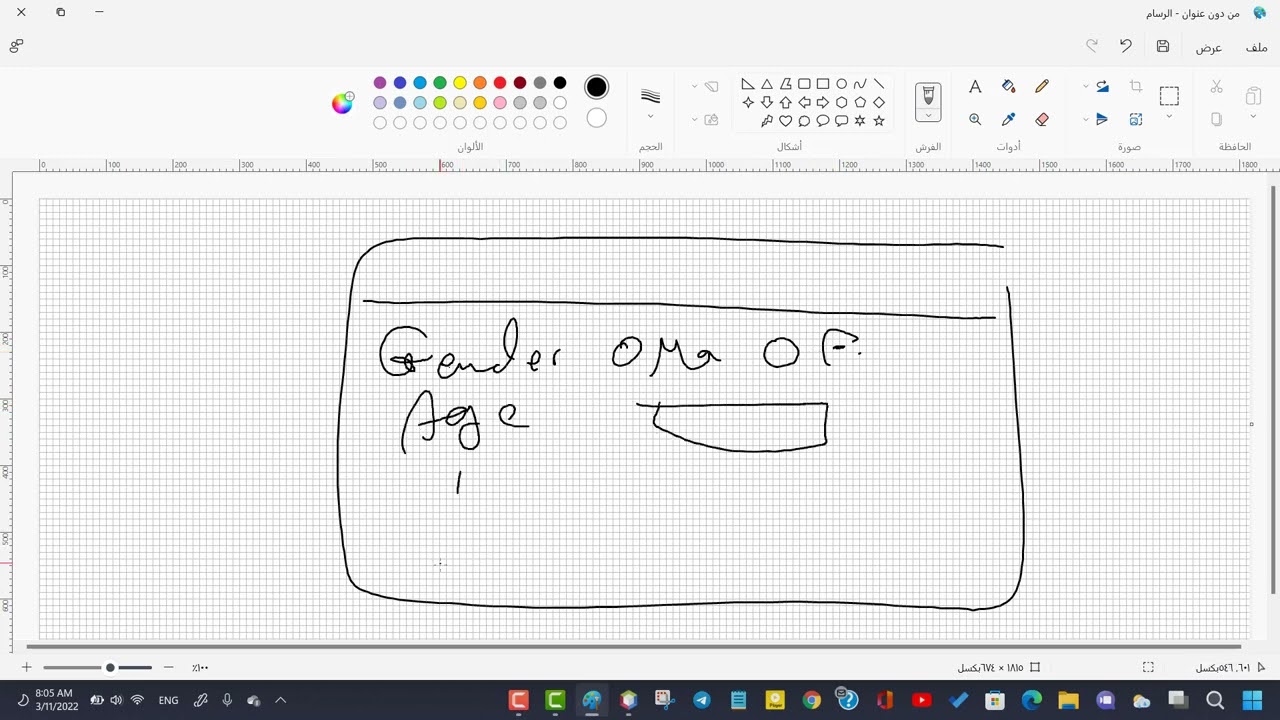This screenshot has height=720, width=1280.
Task: Click the Crop icon
Action: [x=1136, y=87]
